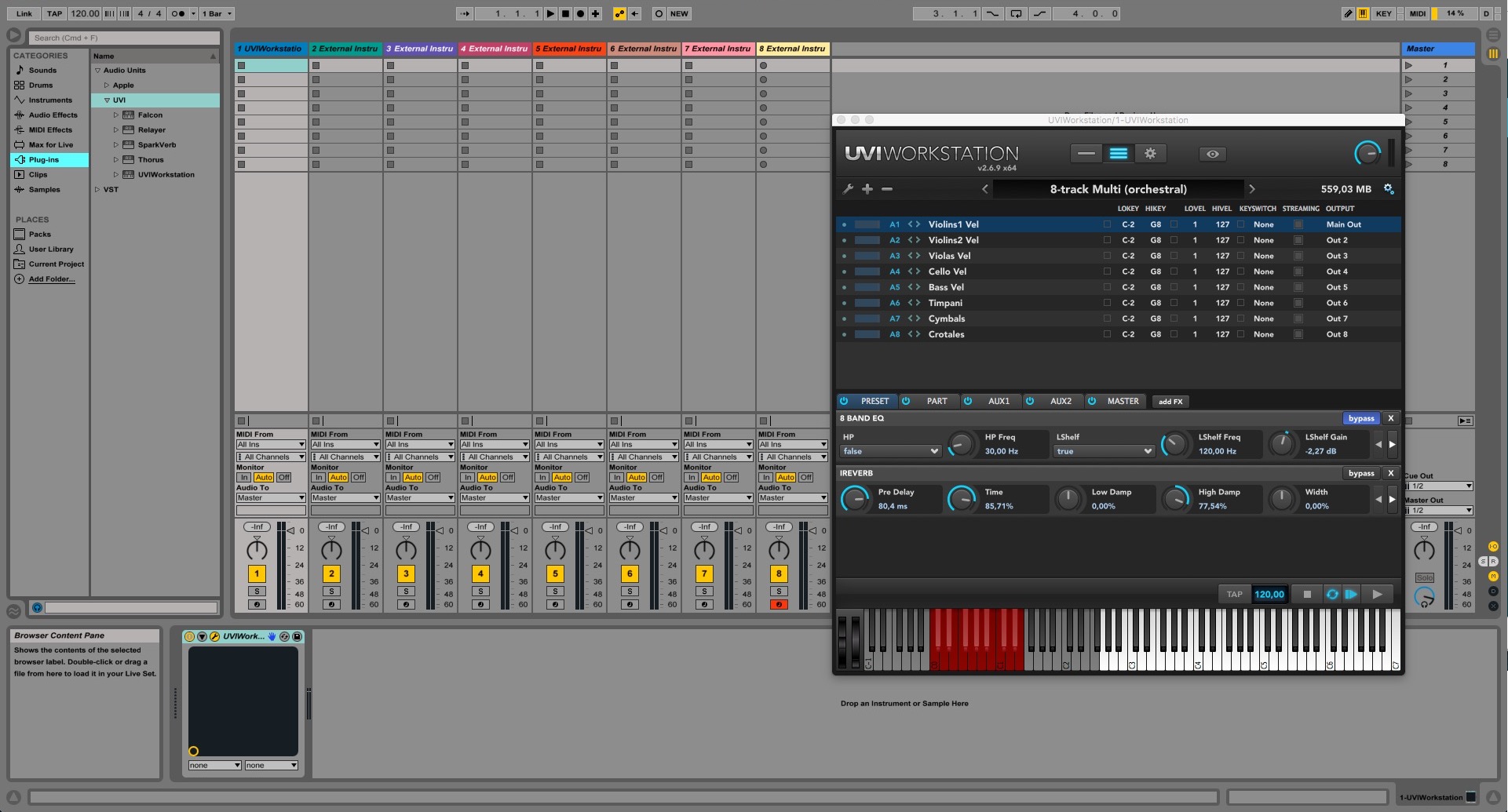Screen dimensions: 1508x812
Task: Toggle the Session Record circle button
Action: point(659,13)
